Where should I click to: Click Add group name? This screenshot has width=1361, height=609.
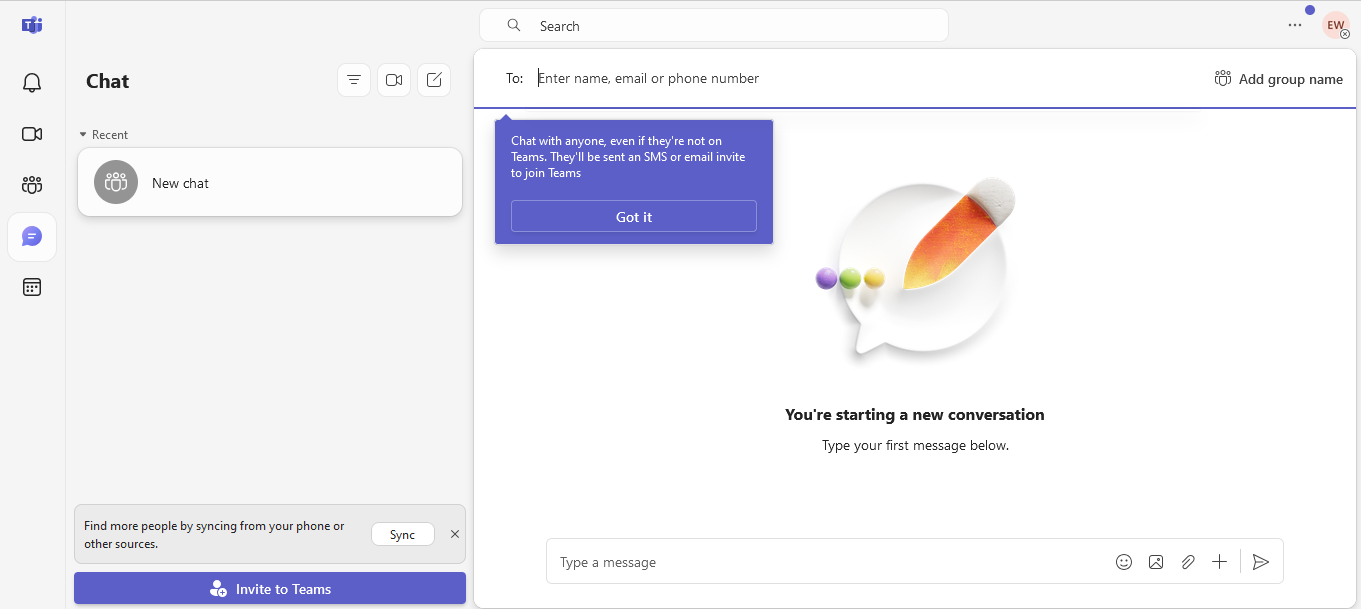click(x=1278, y=78)
